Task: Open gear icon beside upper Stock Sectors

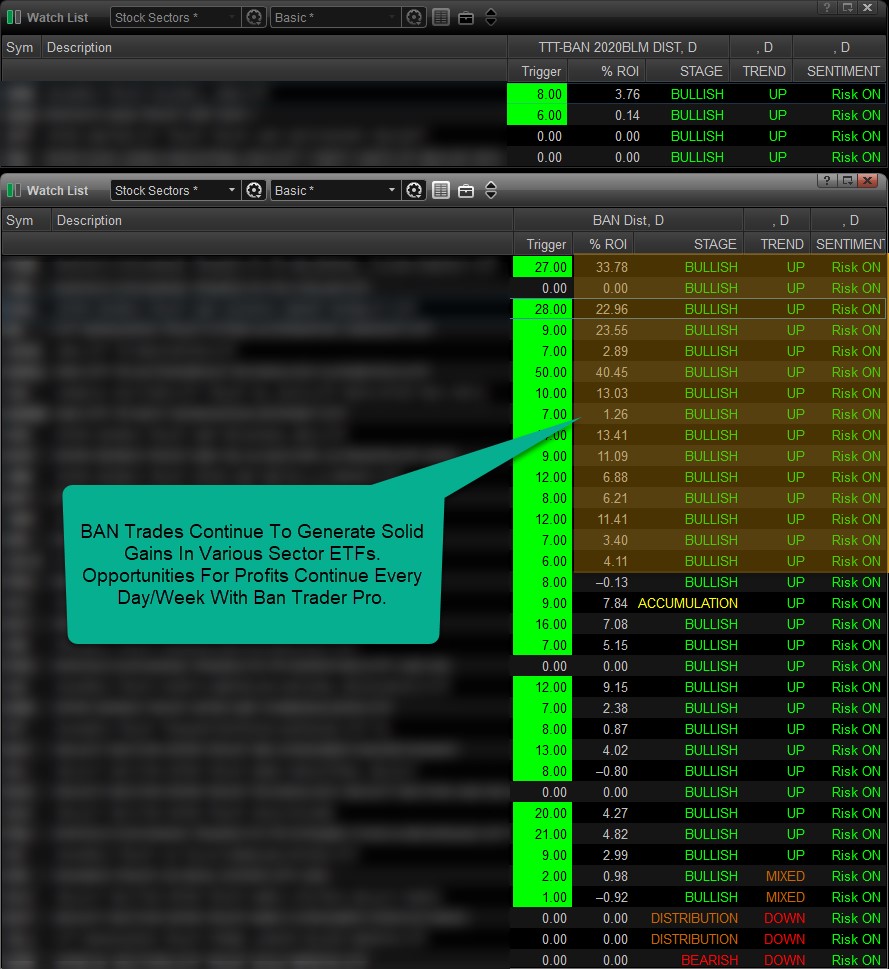Action: point(254,17)
